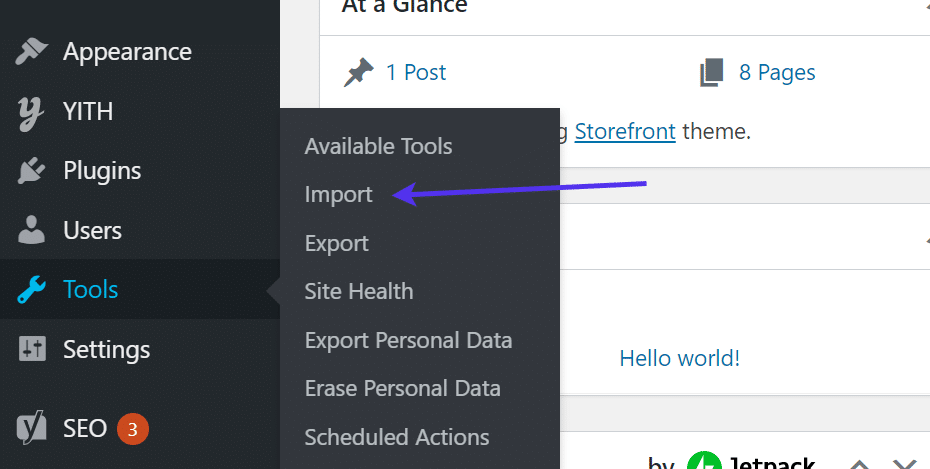
Task: Open Site Health from the submenu
Action: pos(358,292)
